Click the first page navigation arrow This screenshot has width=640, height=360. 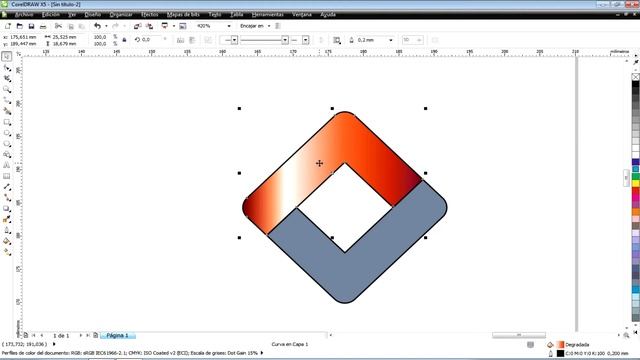click(x=33, y=336)
